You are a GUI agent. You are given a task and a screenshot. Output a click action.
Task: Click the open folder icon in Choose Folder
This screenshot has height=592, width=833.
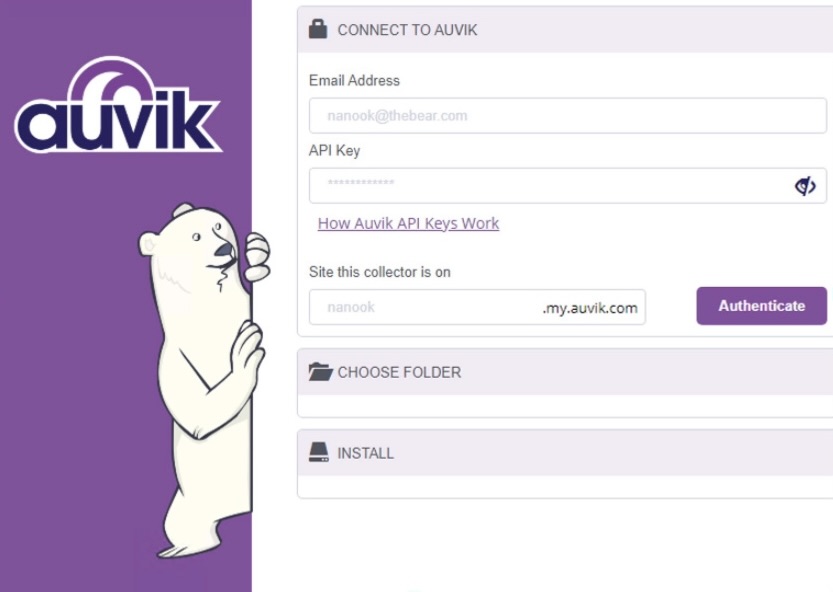pyautogui.click(x=320, y=371)
